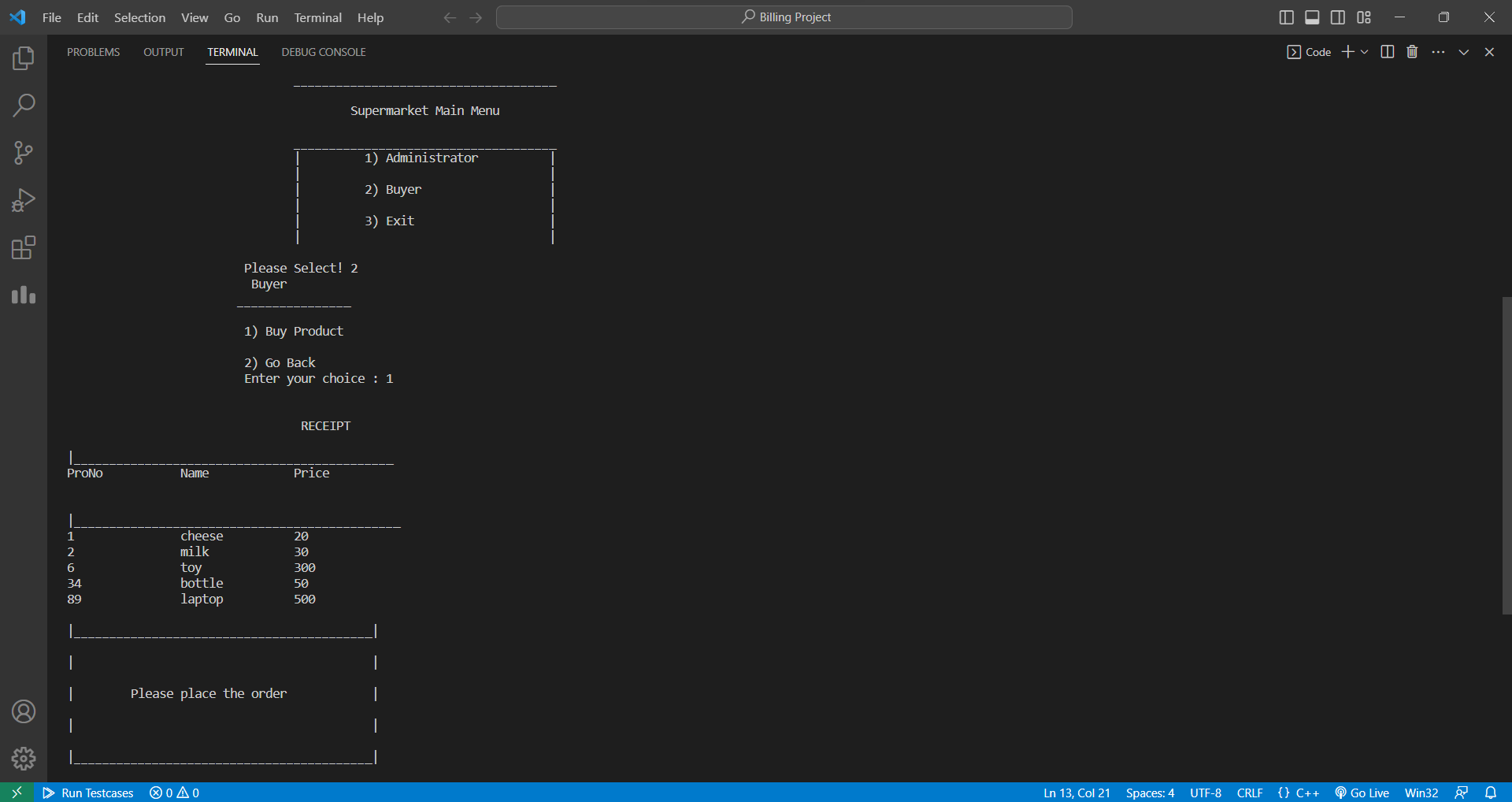
Task: Toggle the panel visibility
Action: point(1312,17)
